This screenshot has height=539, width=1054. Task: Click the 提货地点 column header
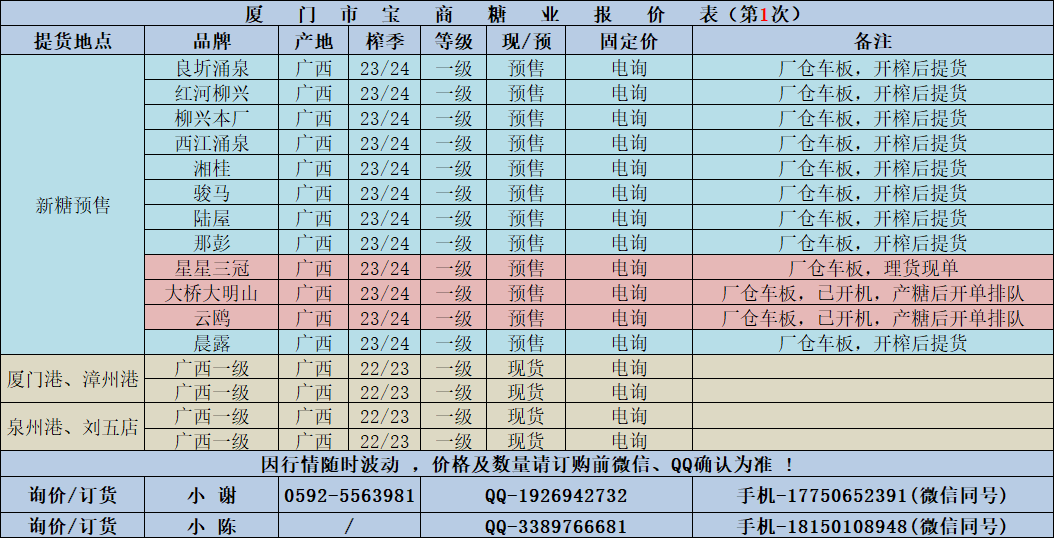pos(72,42)
